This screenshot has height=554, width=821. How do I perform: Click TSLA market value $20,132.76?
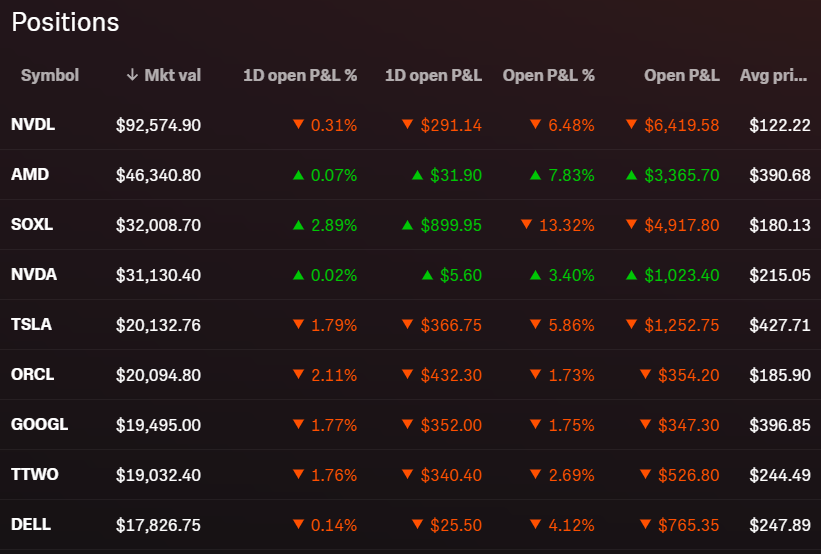158,325
